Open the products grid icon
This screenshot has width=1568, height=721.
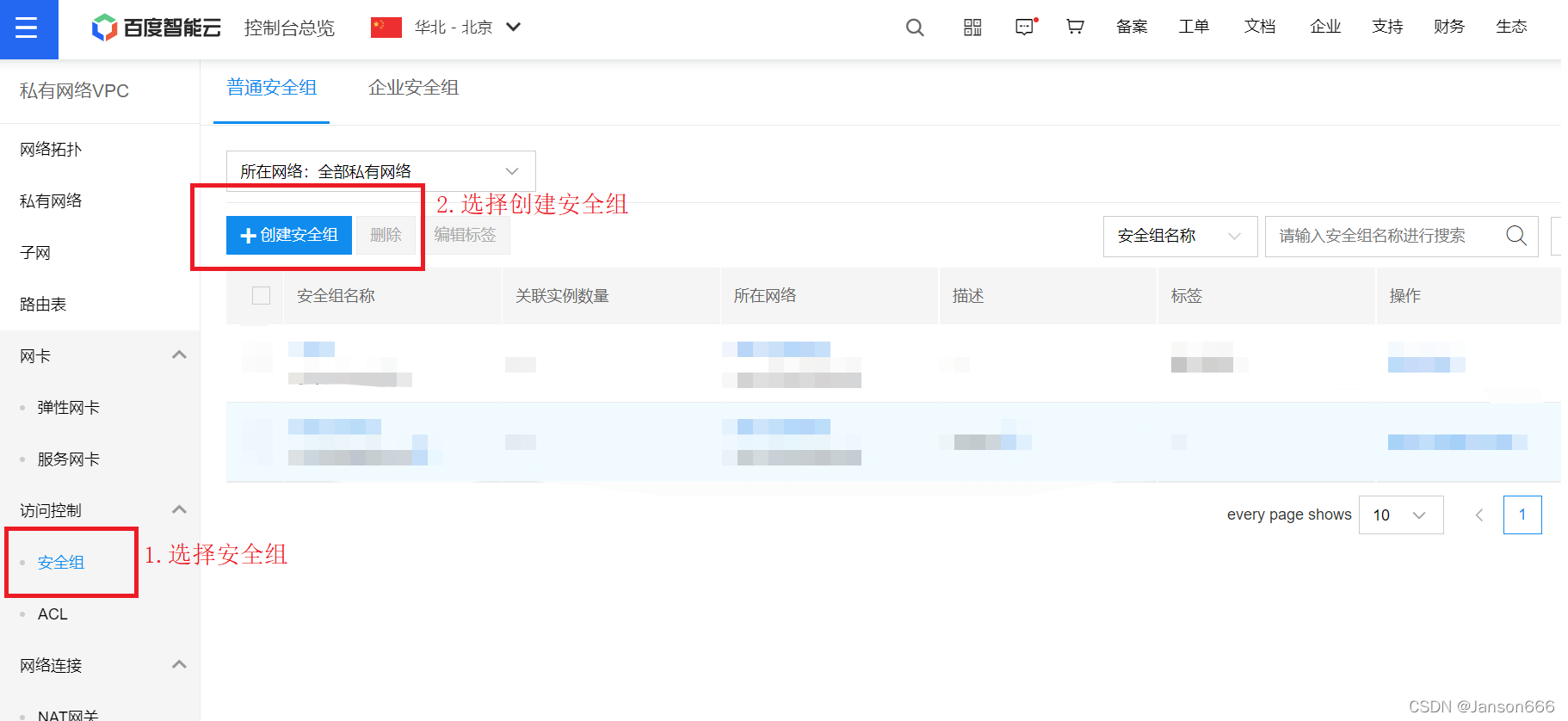tap(972, 28)
